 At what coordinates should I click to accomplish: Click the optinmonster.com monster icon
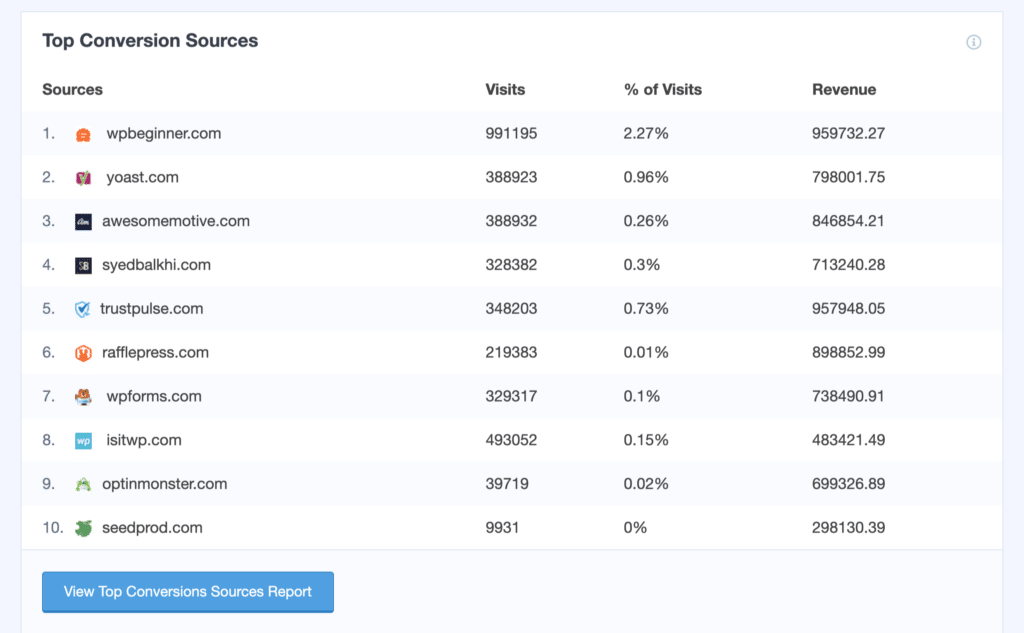tap(83, 484)
